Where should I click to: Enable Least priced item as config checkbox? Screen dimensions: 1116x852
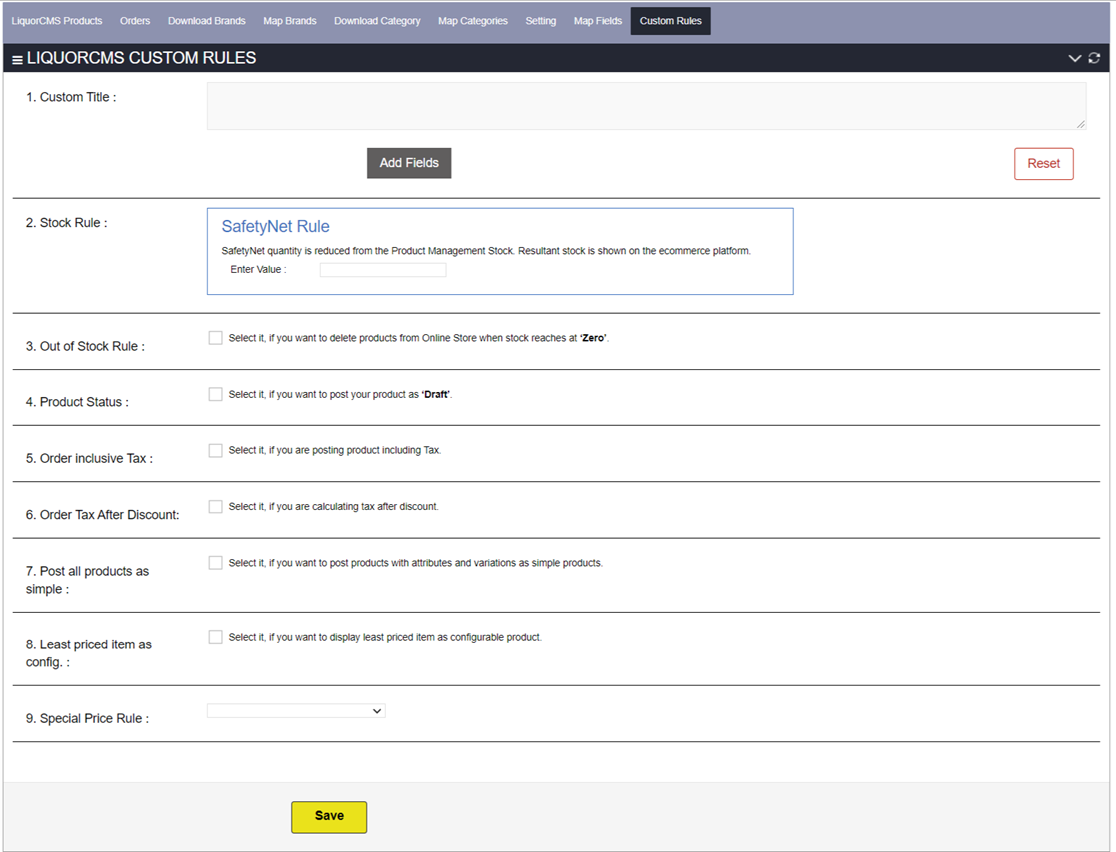[216, 636]
